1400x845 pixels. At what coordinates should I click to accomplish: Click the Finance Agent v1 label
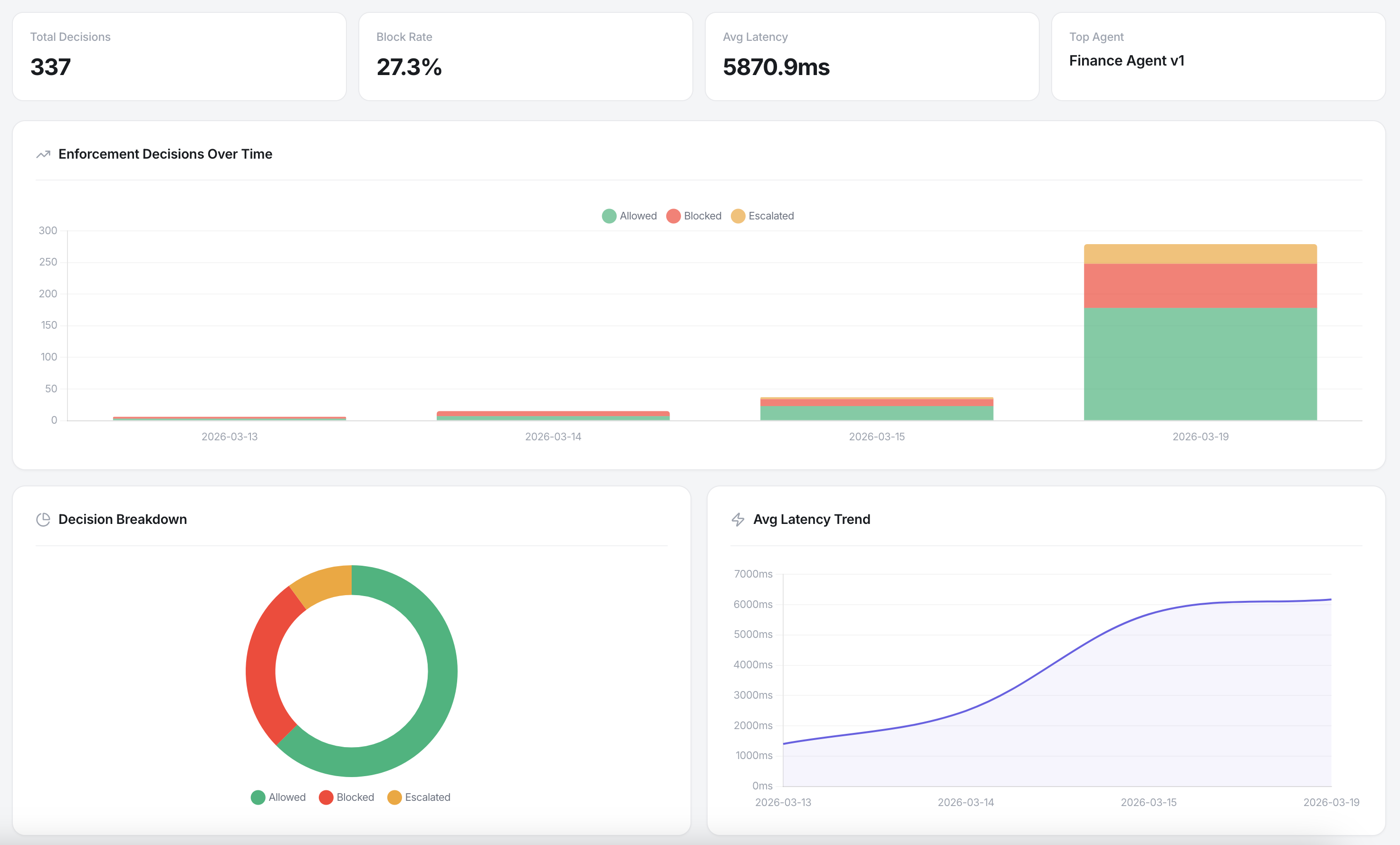(1127, 61)
